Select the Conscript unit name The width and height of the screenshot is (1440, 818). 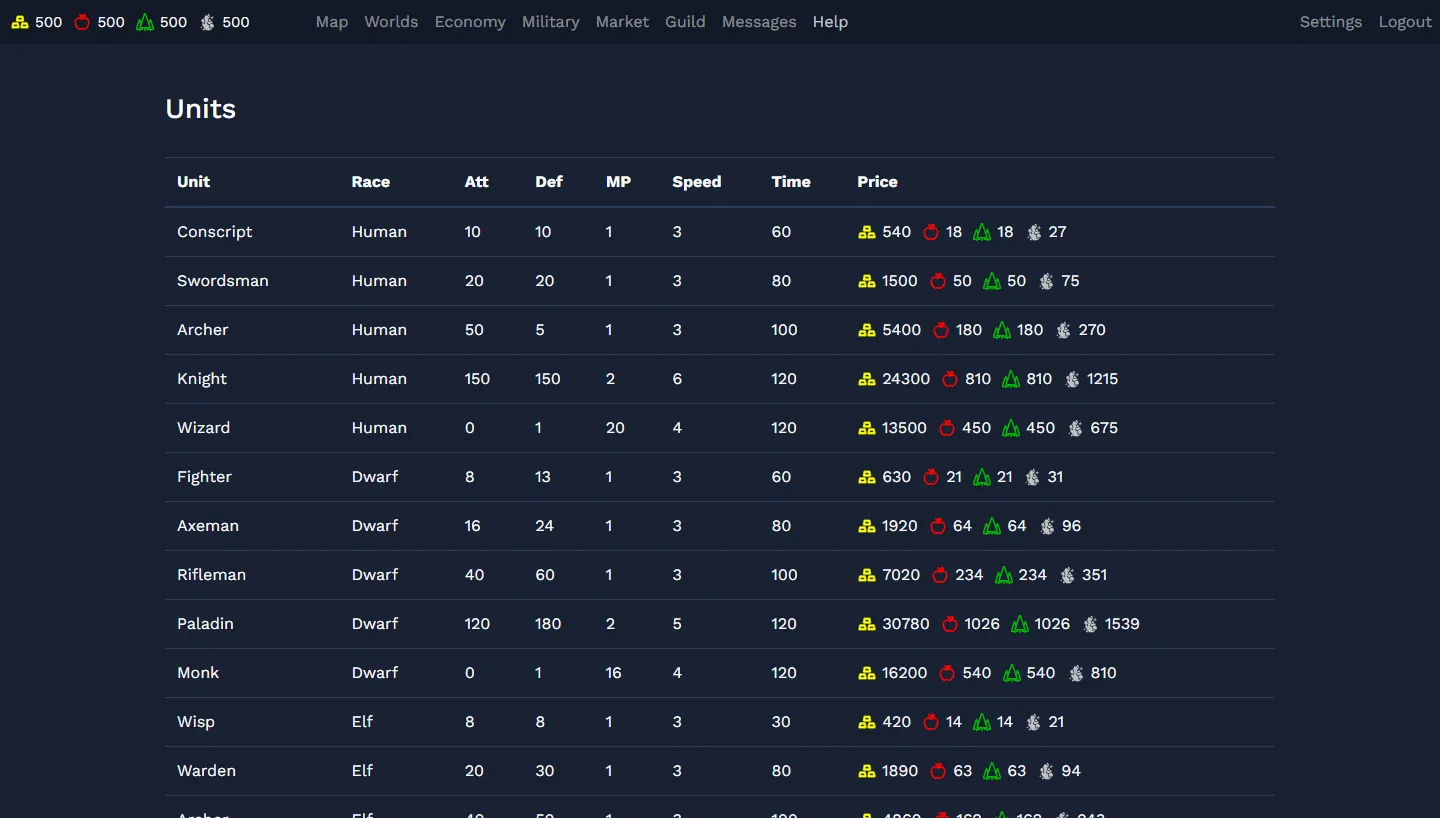click(x=215, y=232)
